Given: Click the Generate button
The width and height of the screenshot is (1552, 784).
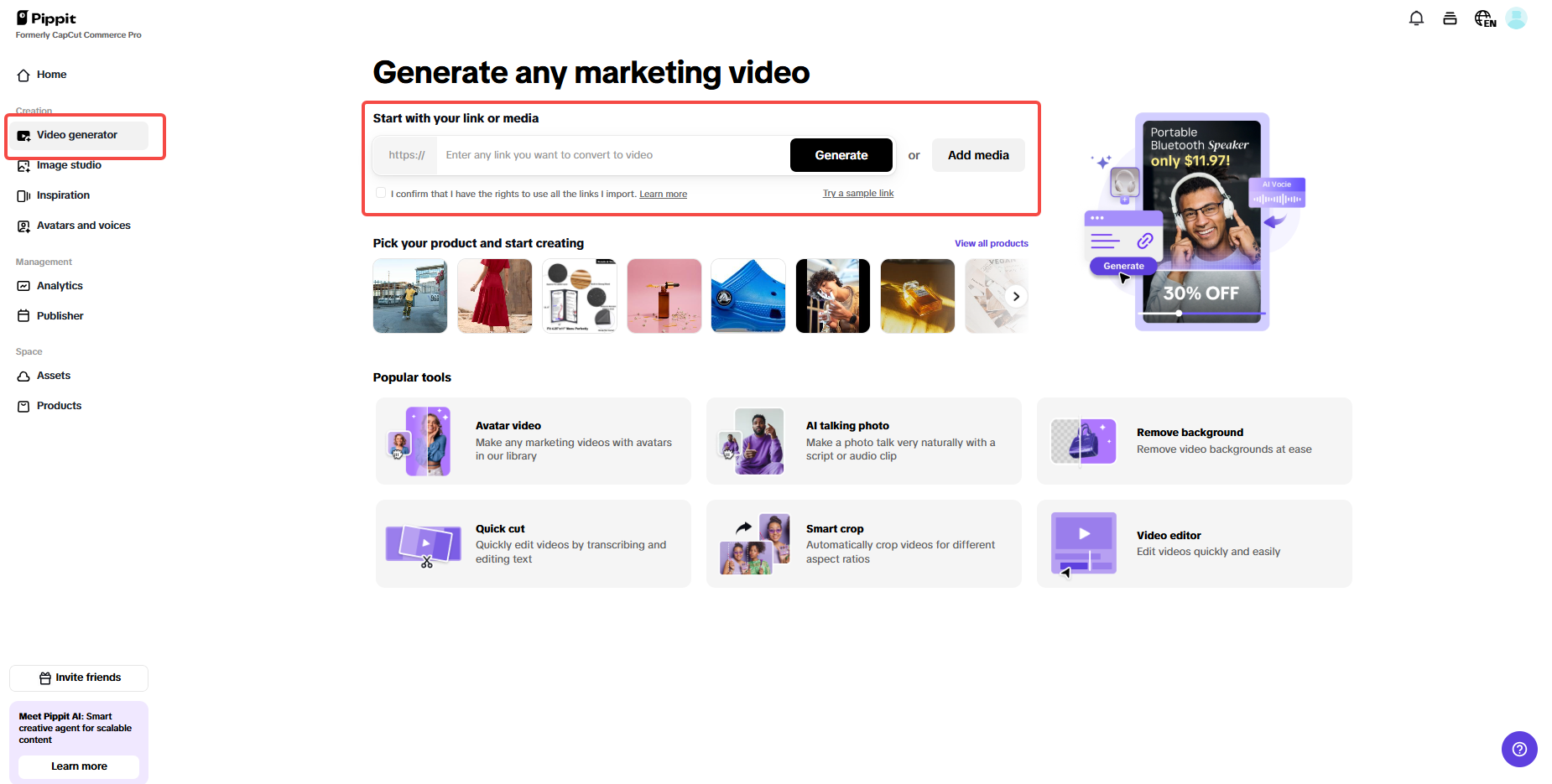Looking at the screenshot, I should coord(841,155).
